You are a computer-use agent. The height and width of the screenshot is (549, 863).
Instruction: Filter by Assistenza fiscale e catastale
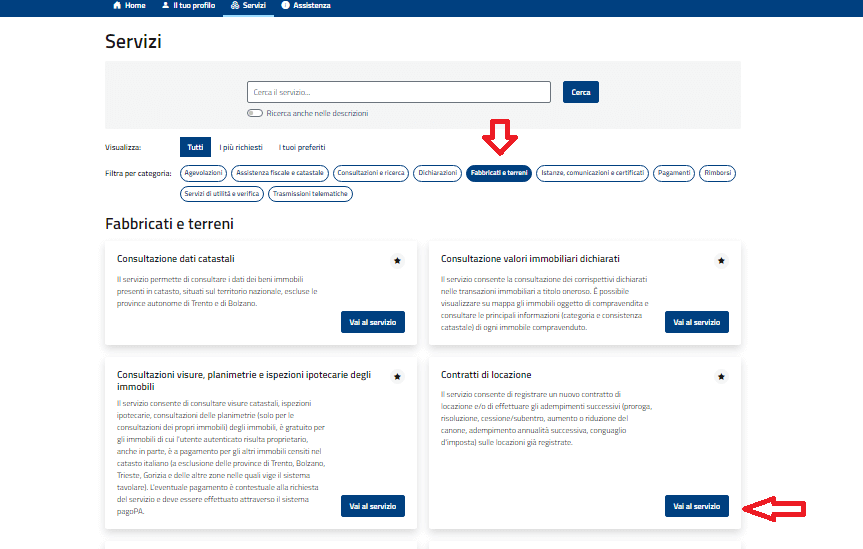tap(280, 173)
